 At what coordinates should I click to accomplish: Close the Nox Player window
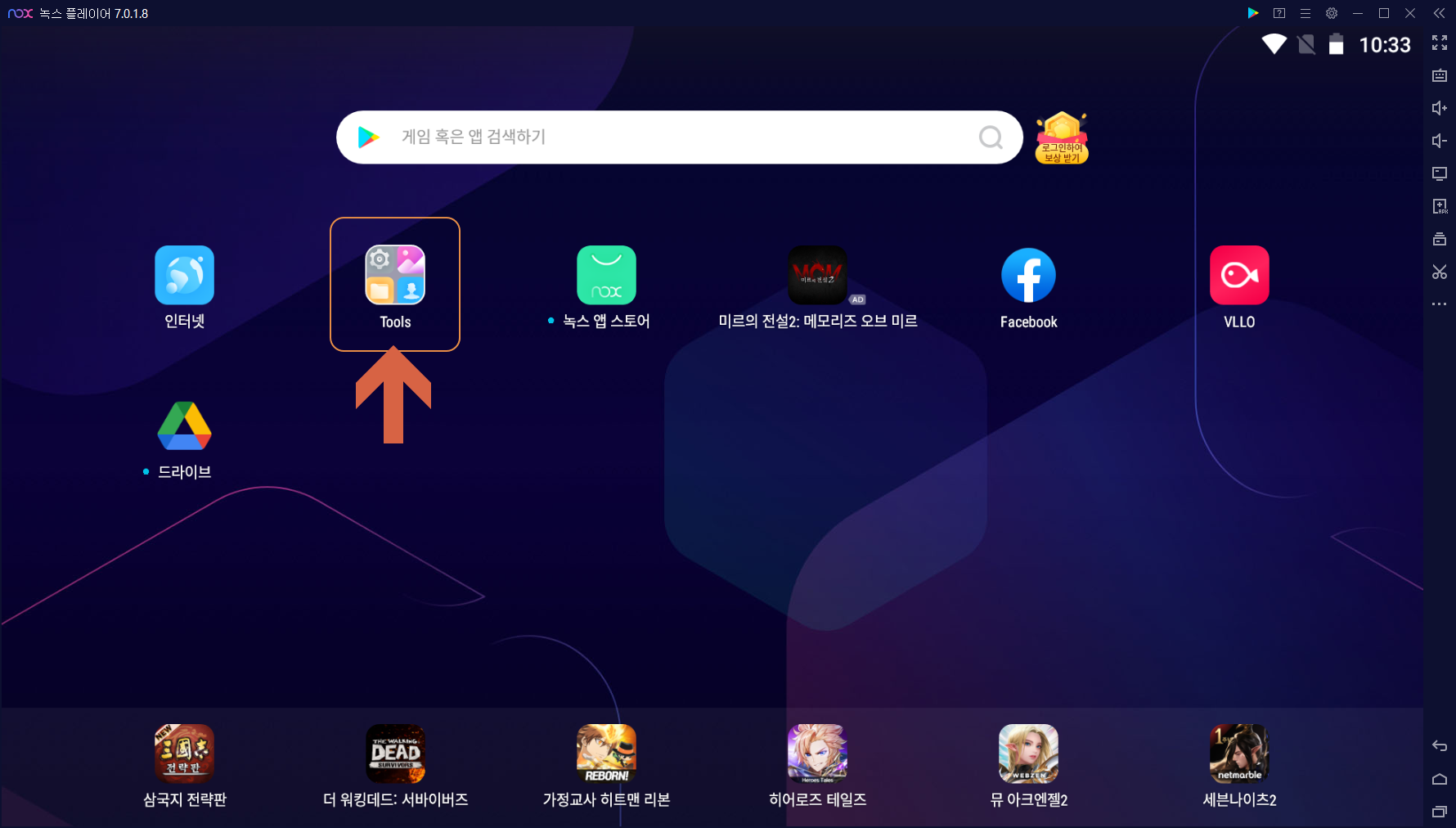[x=1410, y=13]
